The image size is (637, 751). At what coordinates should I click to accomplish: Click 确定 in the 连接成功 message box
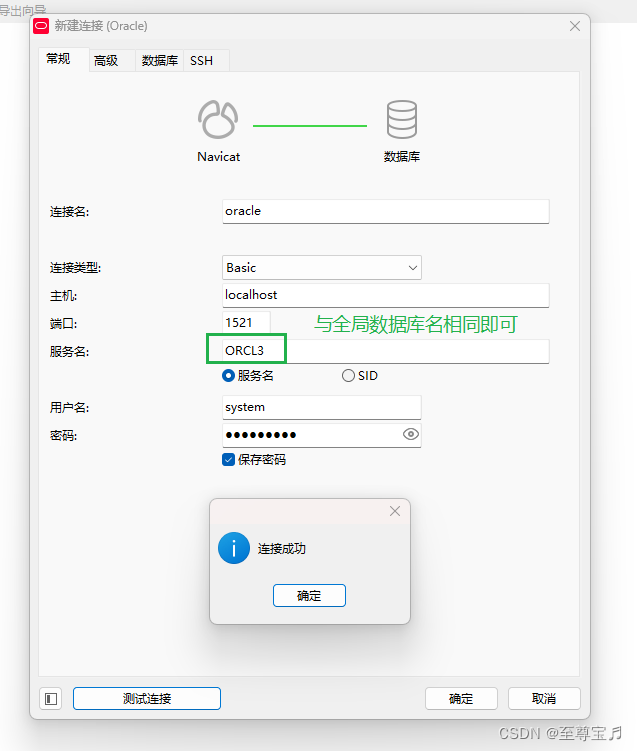point(309,595)
